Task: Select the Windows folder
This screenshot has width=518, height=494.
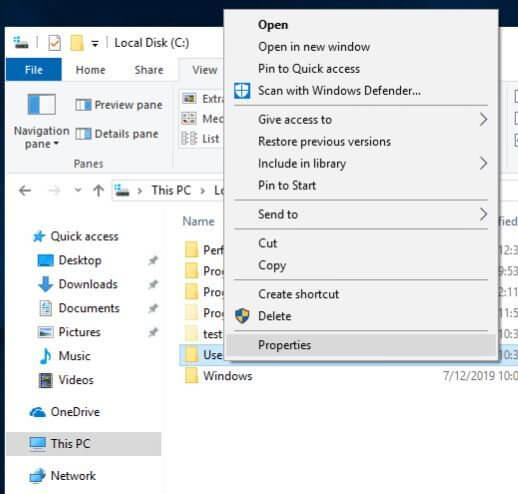Action: click(228, 376)
